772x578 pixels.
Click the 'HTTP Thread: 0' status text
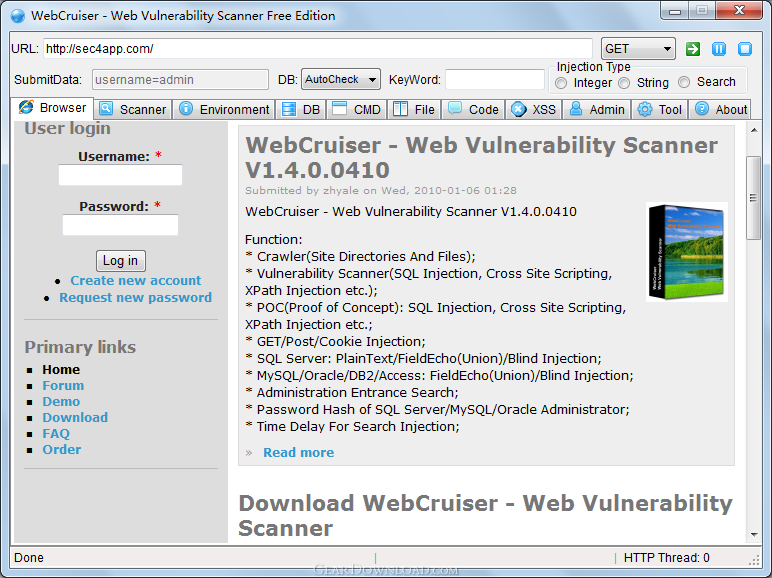(x=667, y=558)
